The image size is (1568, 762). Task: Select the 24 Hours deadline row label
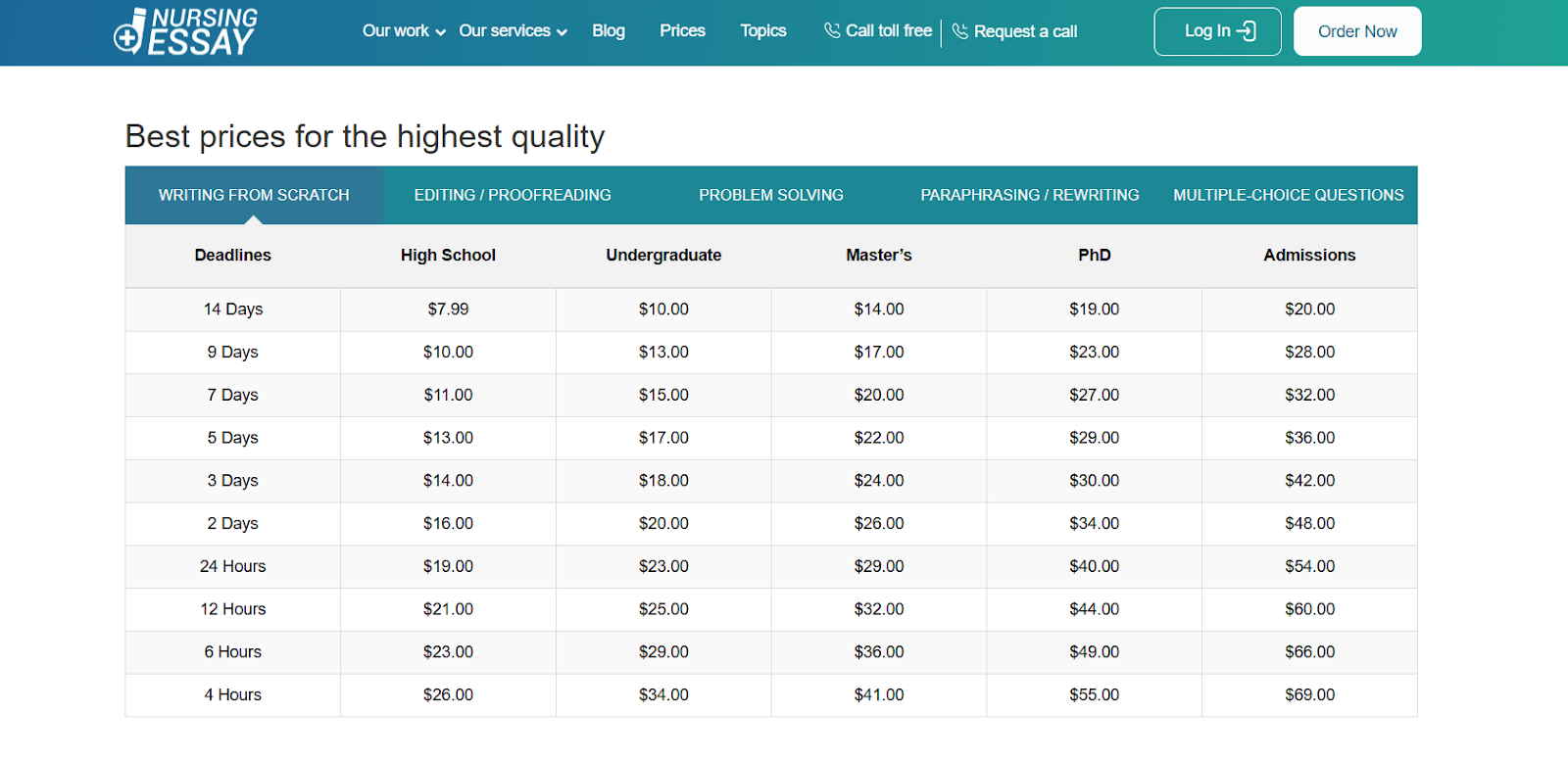click(x=233, y=566)
